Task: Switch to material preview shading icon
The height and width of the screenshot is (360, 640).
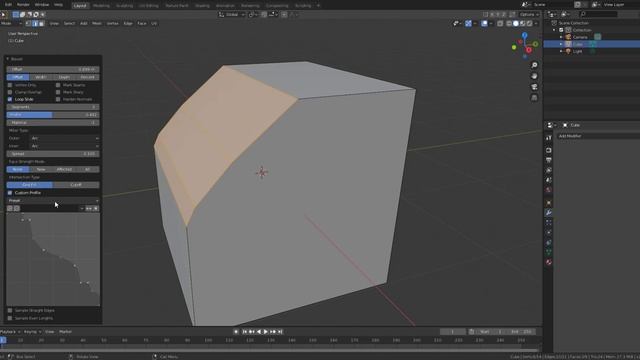Action: 523,24
